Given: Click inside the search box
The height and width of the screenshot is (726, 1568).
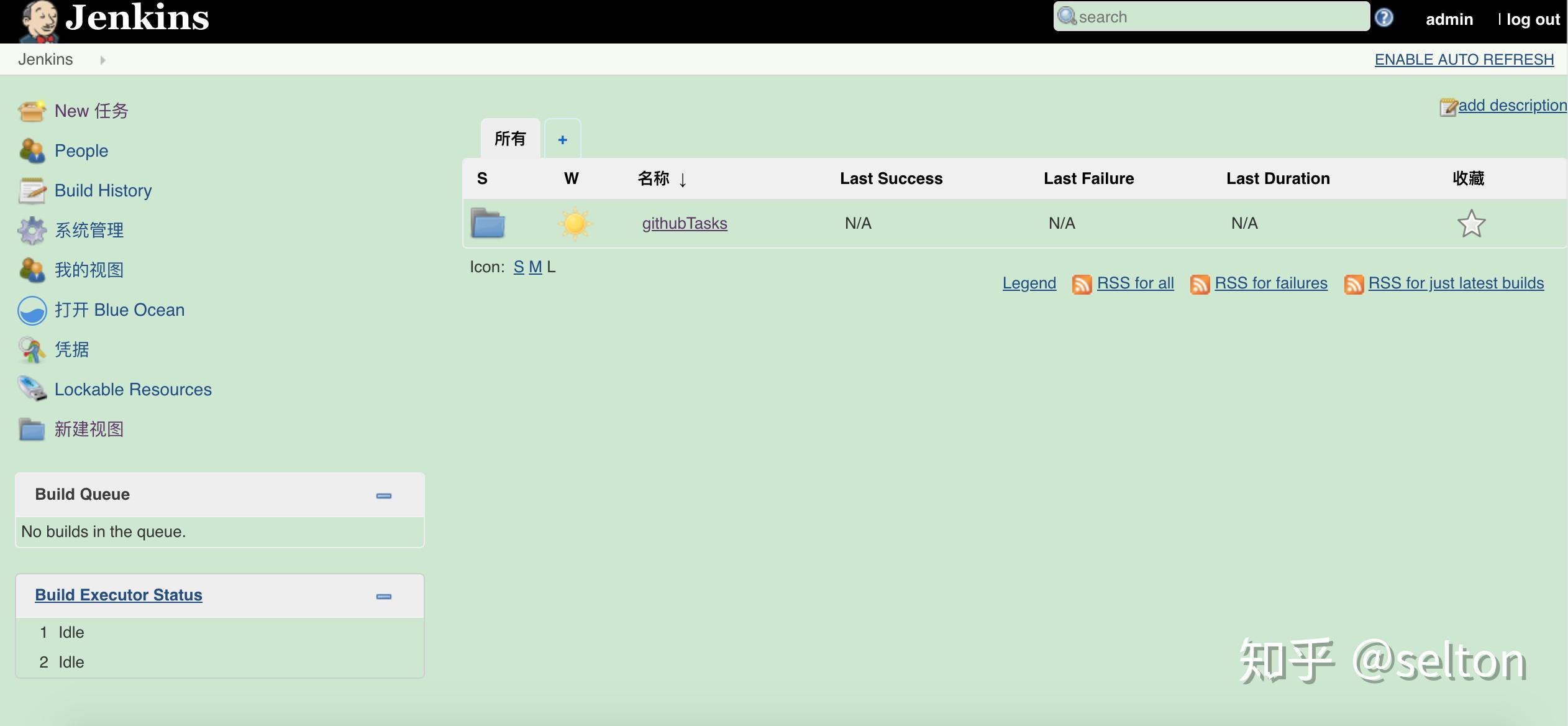Looking at the screenshot, I should (x=1211, y=16).
